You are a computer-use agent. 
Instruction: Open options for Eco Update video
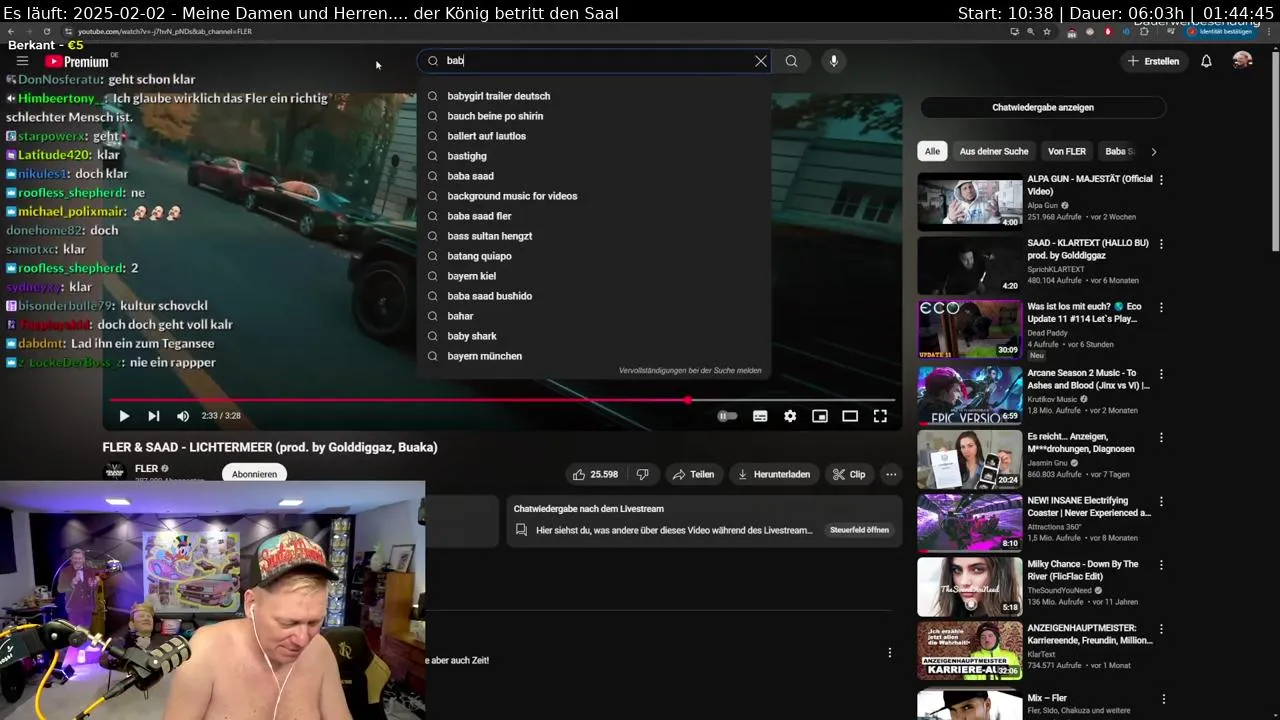pos(1161,308)
